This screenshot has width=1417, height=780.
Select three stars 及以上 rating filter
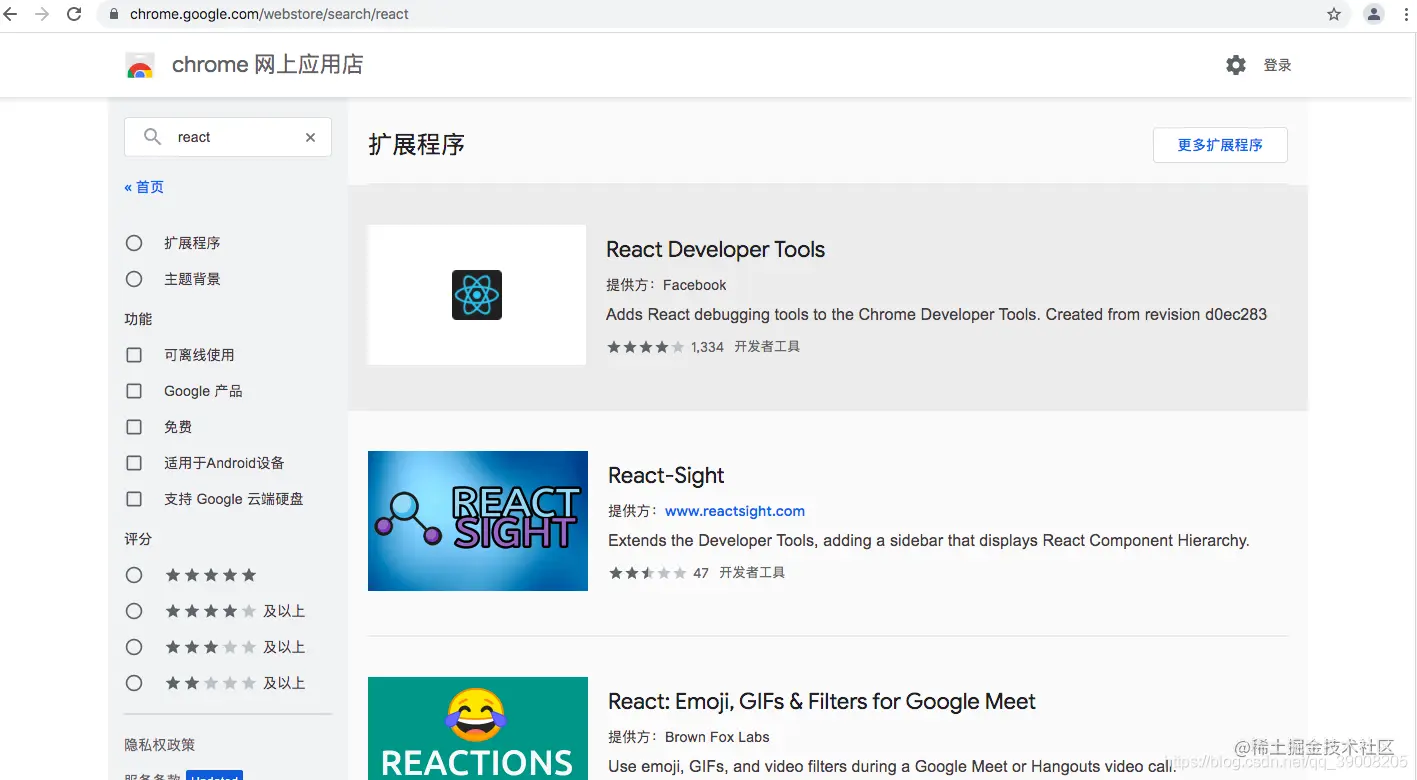point(134,647)
